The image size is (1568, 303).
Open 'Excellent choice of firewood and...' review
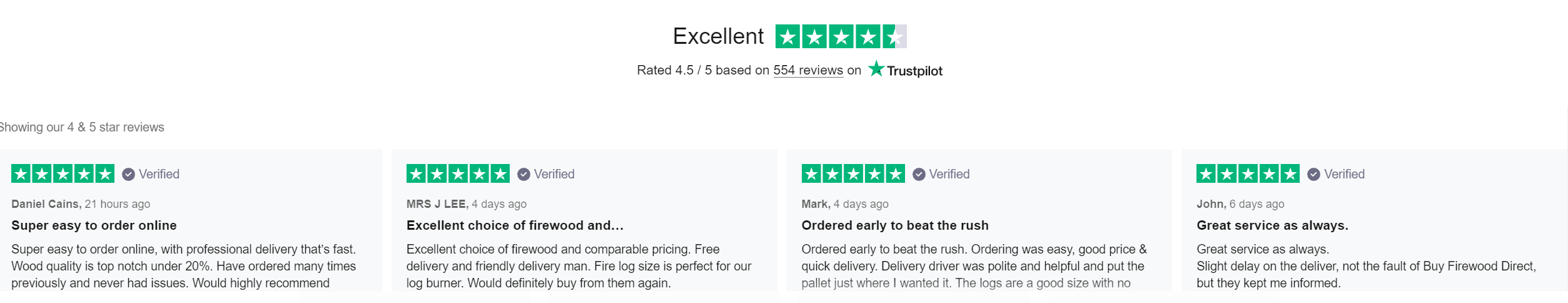tap(515, 225)
